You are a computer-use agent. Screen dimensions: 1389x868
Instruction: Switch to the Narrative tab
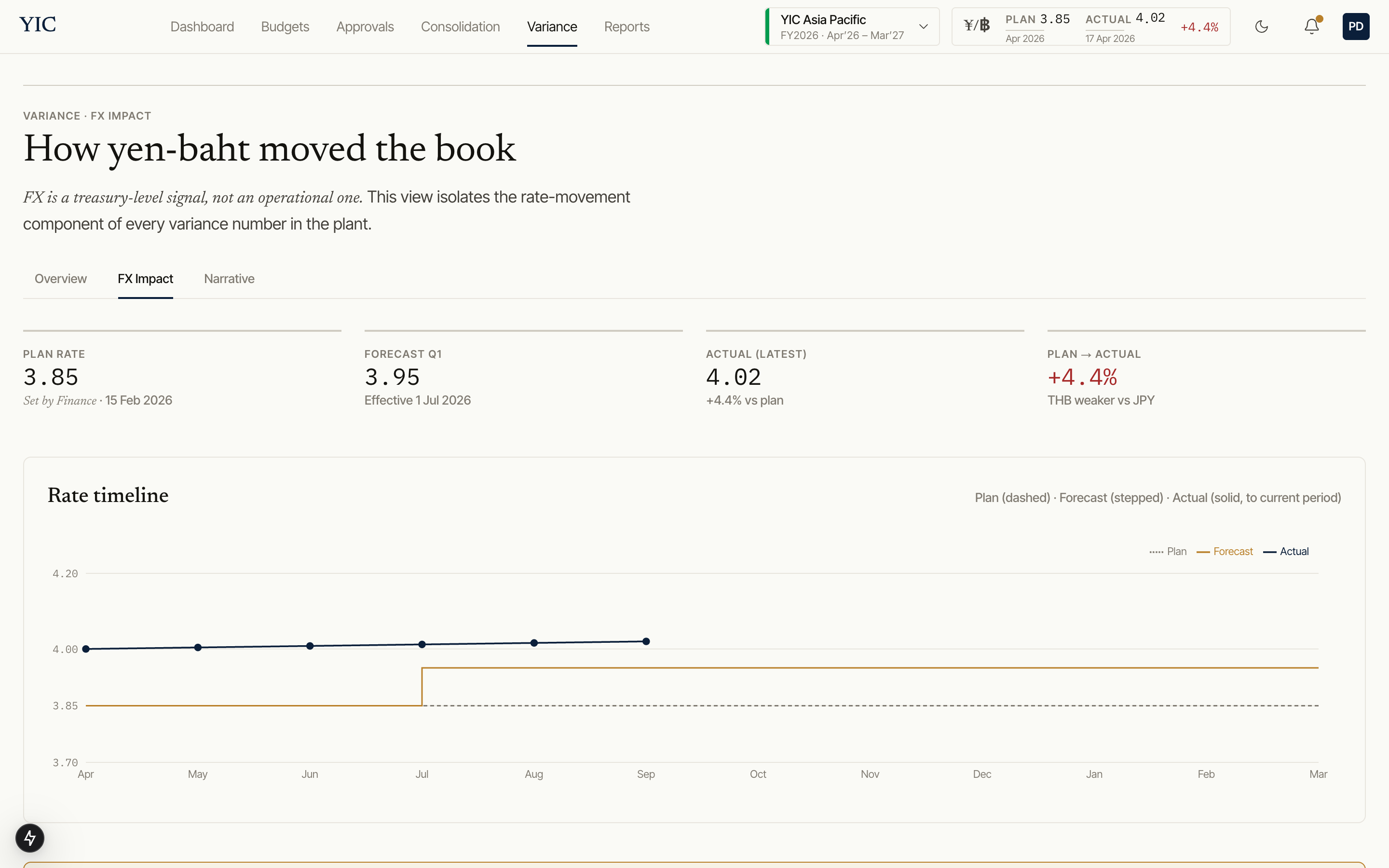229,279
